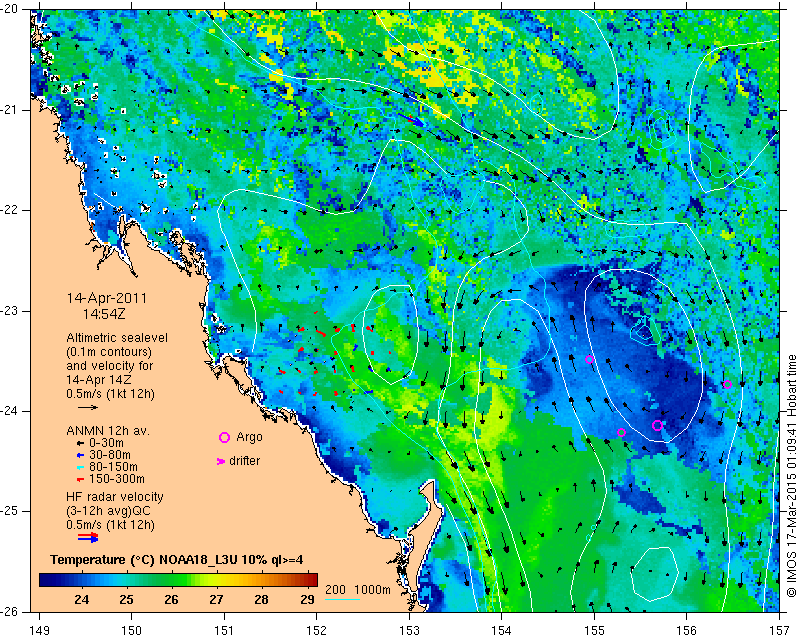800x640 pixels.
Task: Click colorbar tick label '28'
Action: click(261, 599)
